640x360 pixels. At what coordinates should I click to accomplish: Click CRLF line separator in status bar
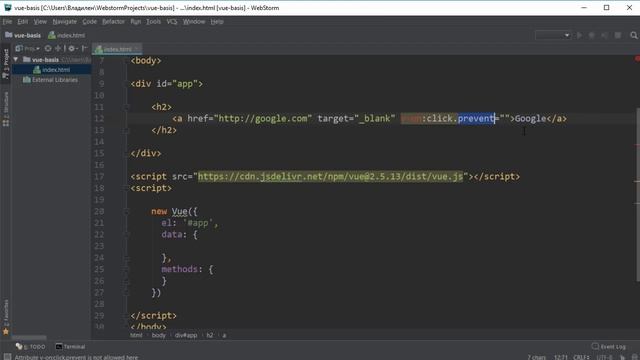click(581, 357)
